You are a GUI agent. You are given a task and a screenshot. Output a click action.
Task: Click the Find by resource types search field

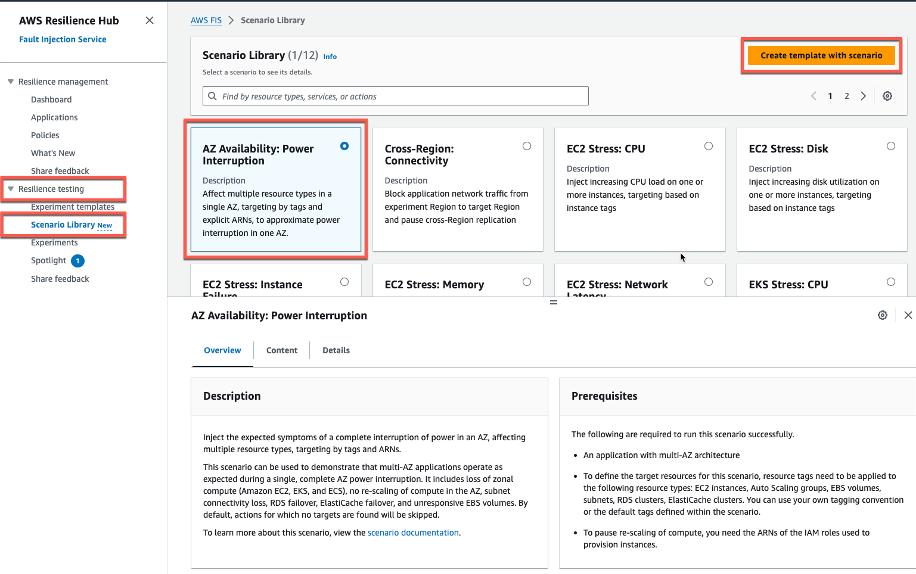395,96
